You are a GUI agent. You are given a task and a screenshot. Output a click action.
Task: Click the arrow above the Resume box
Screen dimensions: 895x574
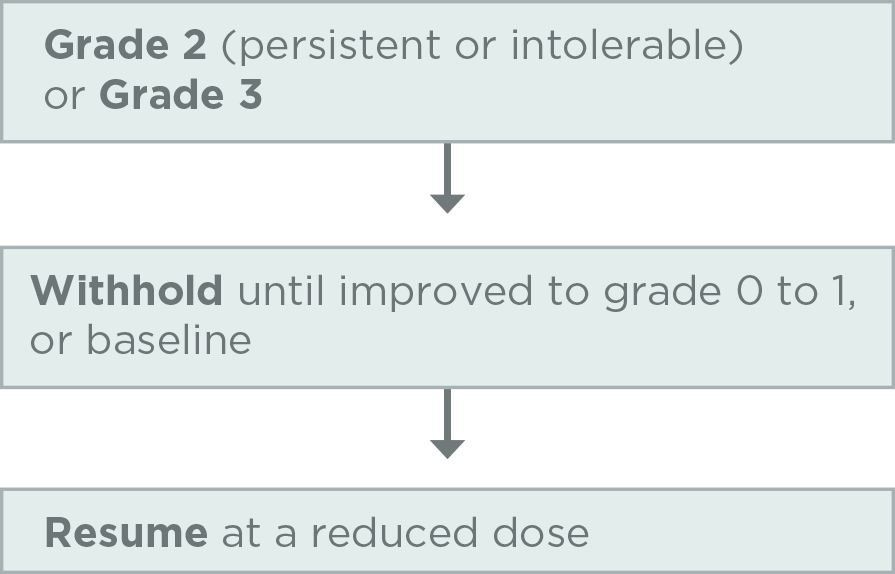pyautogui.click(x=447, y=425)
